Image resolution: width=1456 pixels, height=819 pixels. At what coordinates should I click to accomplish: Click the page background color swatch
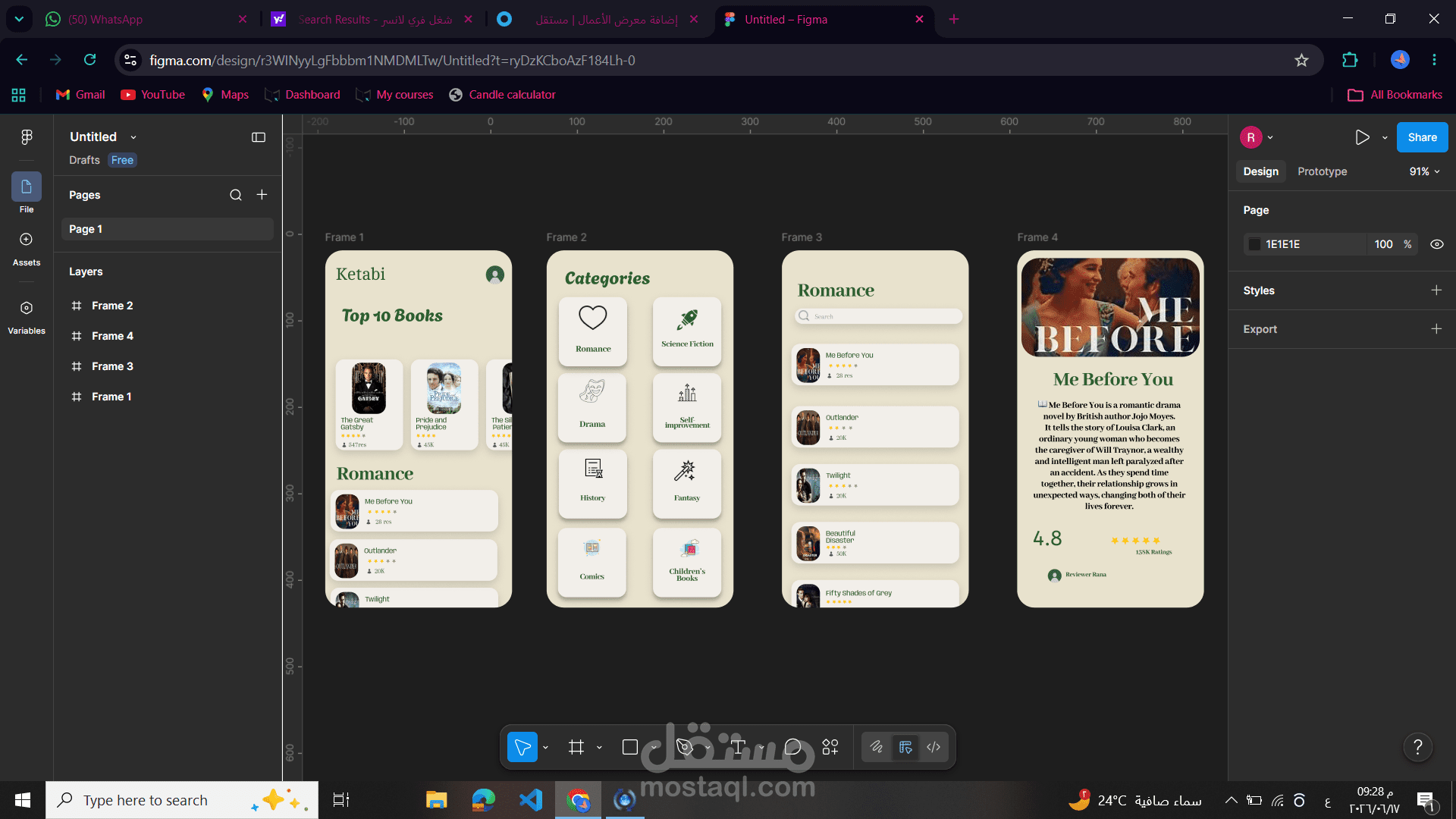(x=1254, y=244)
